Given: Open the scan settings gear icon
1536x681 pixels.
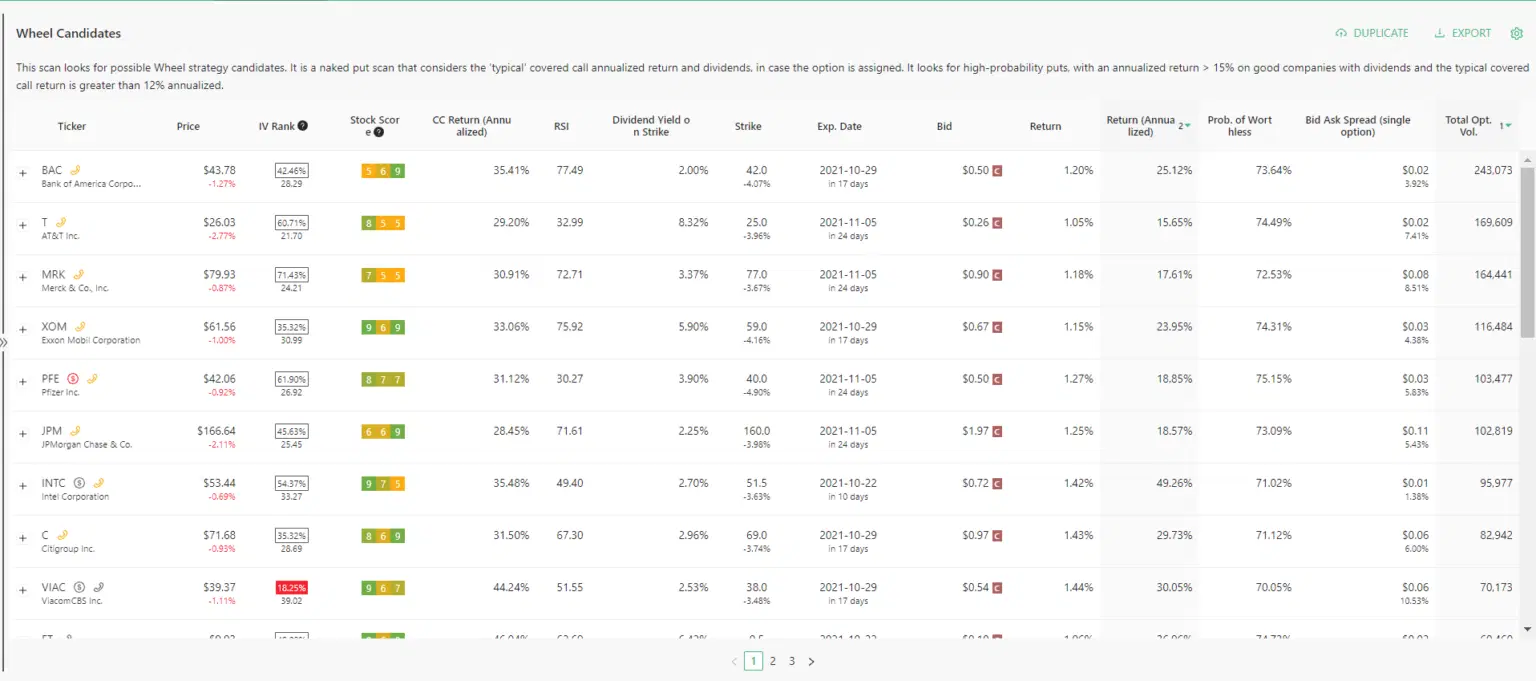Looking at the screenshot, I should (x=1515, y=33).
